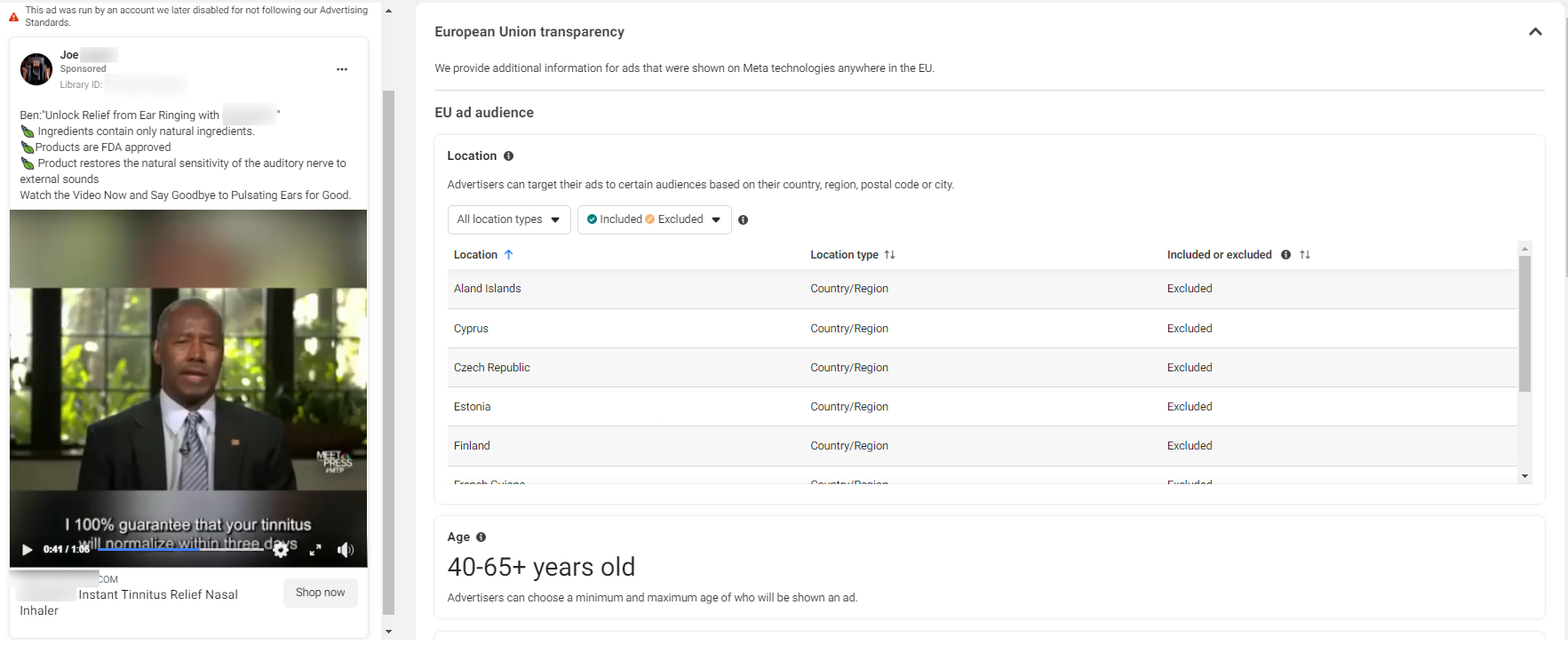Open the All location types dropdown
Screen dimensions: 1568x645
click(x=509, y=219)
